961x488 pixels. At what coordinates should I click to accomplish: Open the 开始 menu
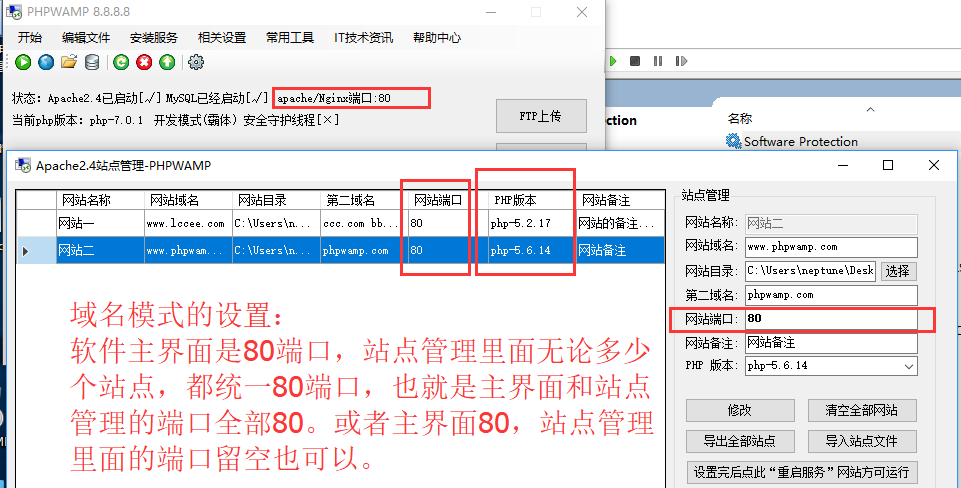[x=29, y=37]
